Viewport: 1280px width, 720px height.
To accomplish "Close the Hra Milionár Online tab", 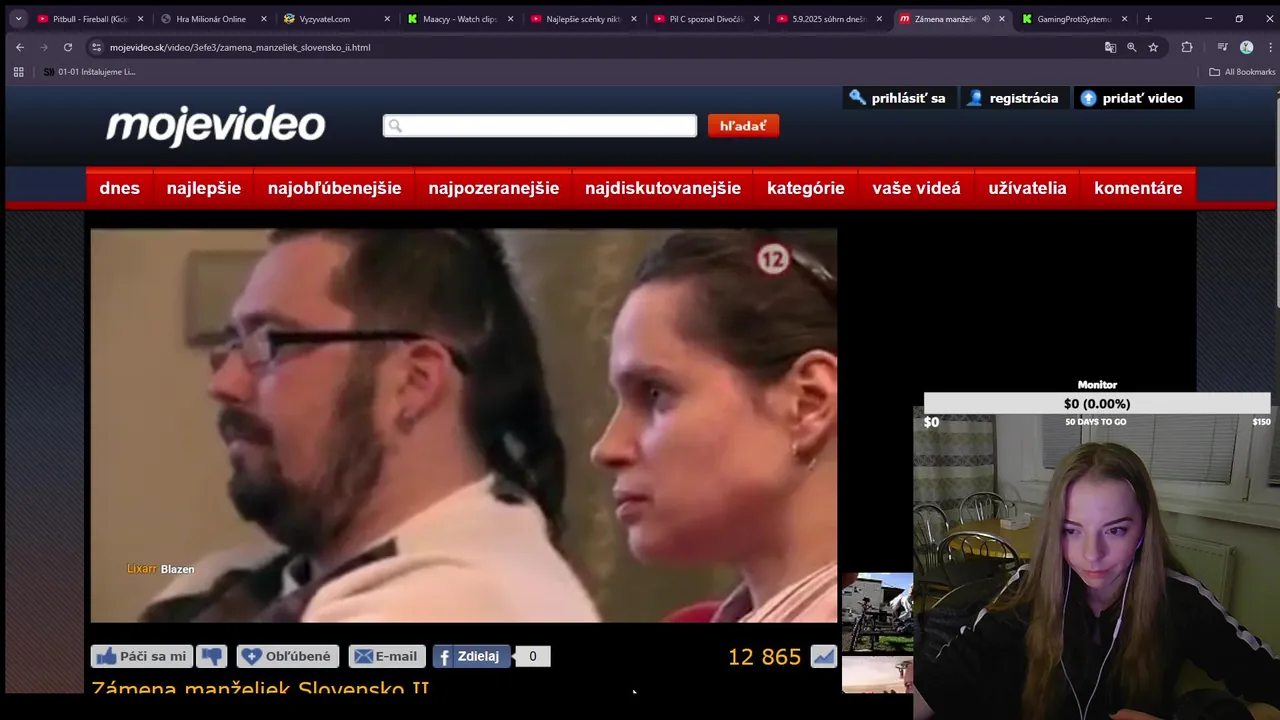I will pos(264,19).
